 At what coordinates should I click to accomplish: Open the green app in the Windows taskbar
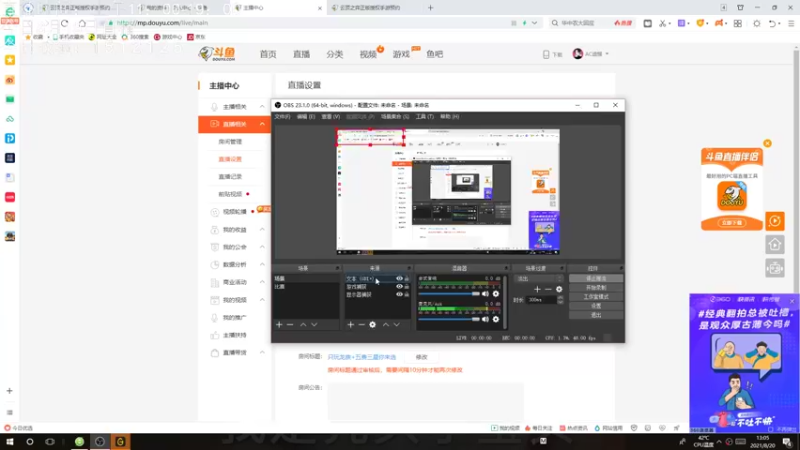[80, 442]
